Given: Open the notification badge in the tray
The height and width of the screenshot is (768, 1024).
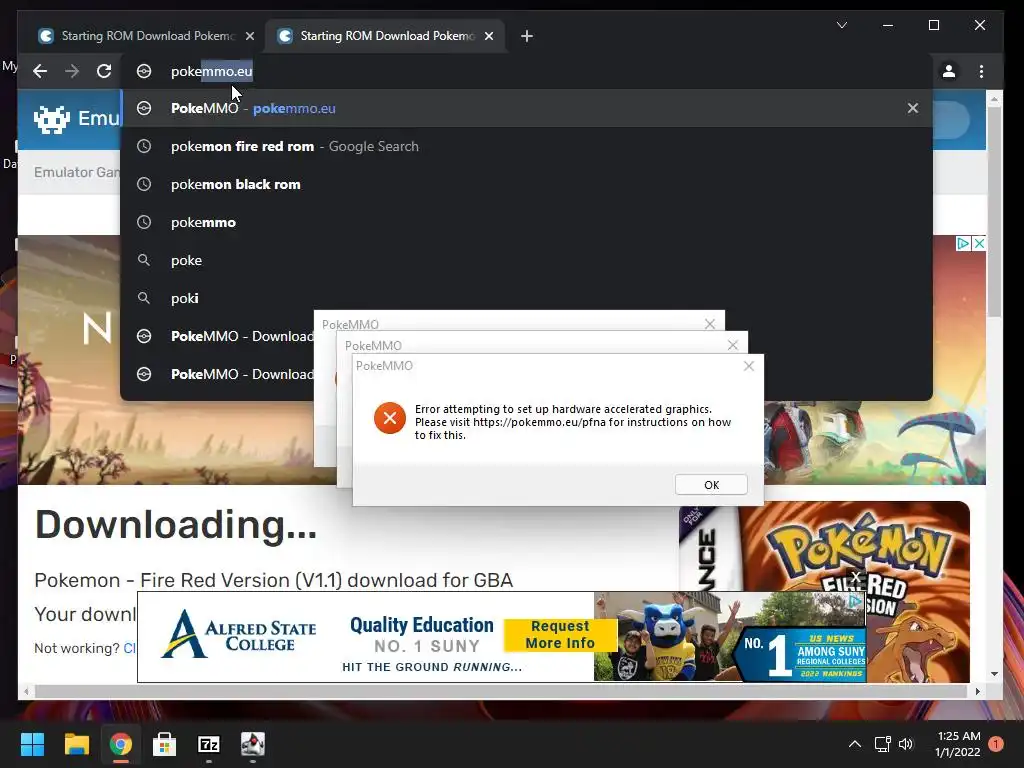Looking at the screenshot, I should 995,744.
